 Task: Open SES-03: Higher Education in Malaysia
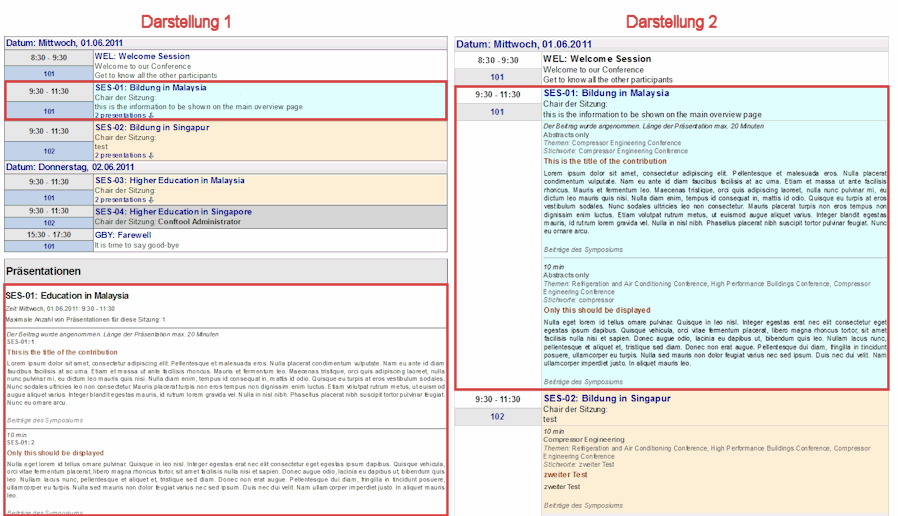(170, 180)
